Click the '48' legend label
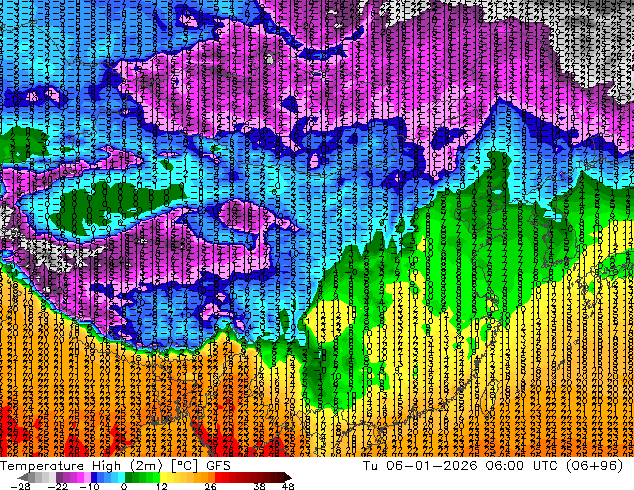 coord(288,486)
